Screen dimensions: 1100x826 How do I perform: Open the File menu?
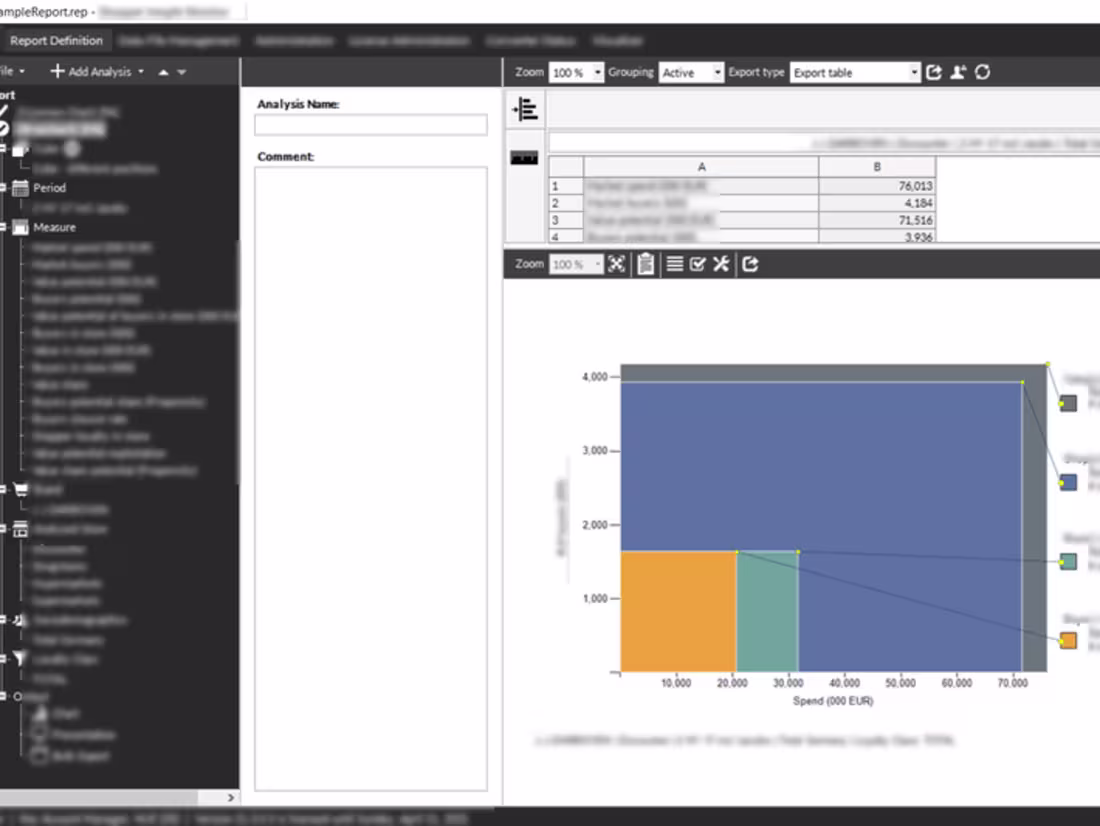[x=12, y=71]
